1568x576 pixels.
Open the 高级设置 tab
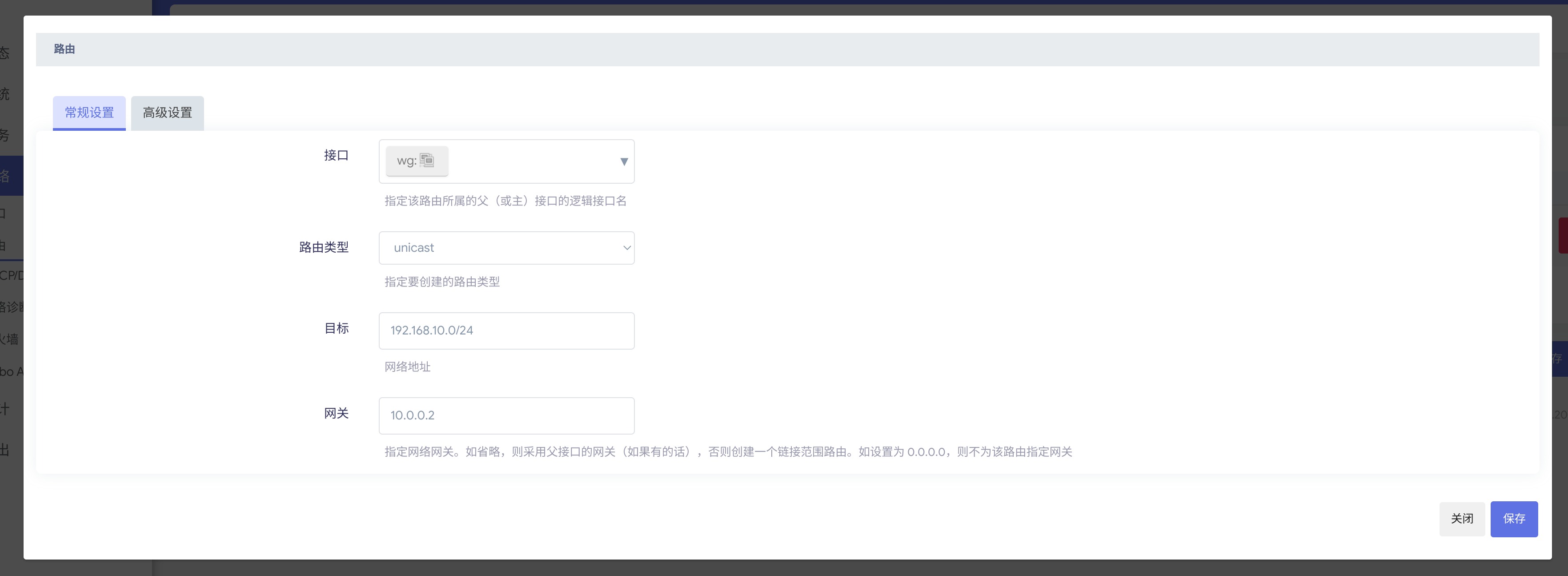point(168,113)
